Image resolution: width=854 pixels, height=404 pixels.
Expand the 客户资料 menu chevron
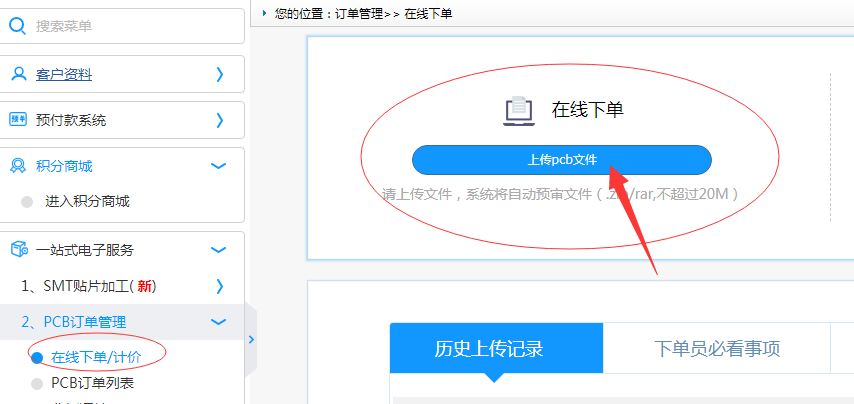tap(219, 74)
